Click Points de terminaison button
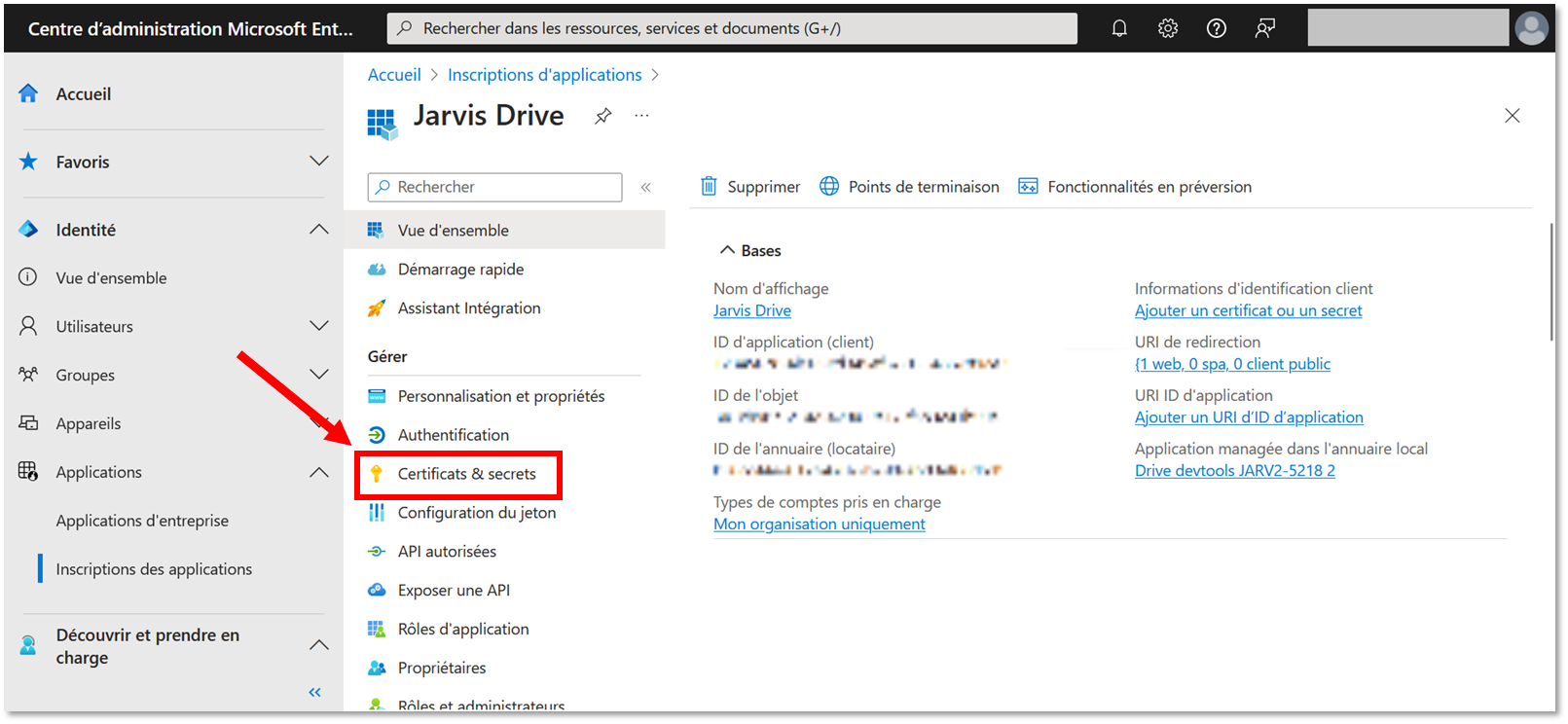This screenshot has height=724, width=1568. 909,187
